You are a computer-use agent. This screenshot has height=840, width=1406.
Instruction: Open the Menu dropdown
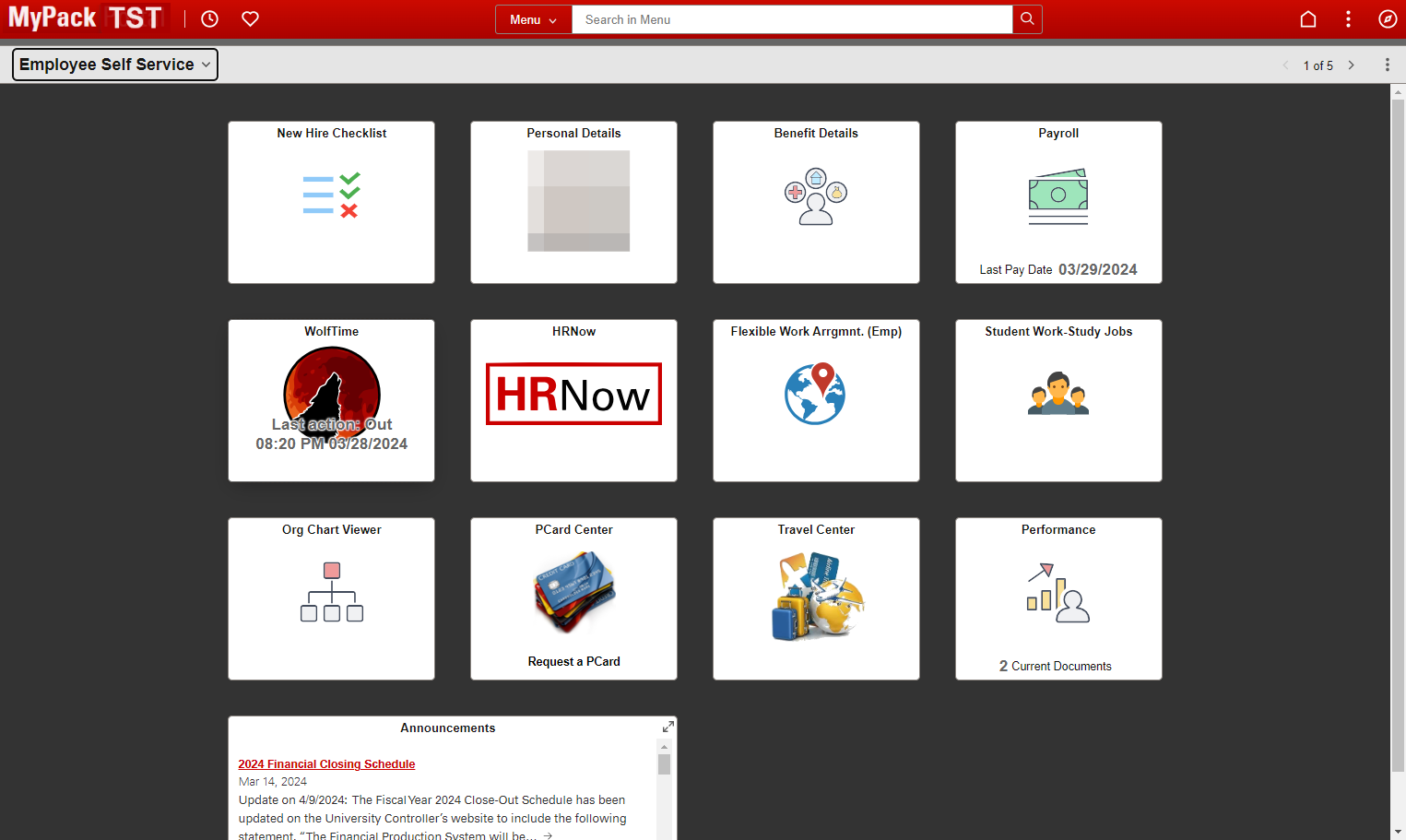coord(534,19)
